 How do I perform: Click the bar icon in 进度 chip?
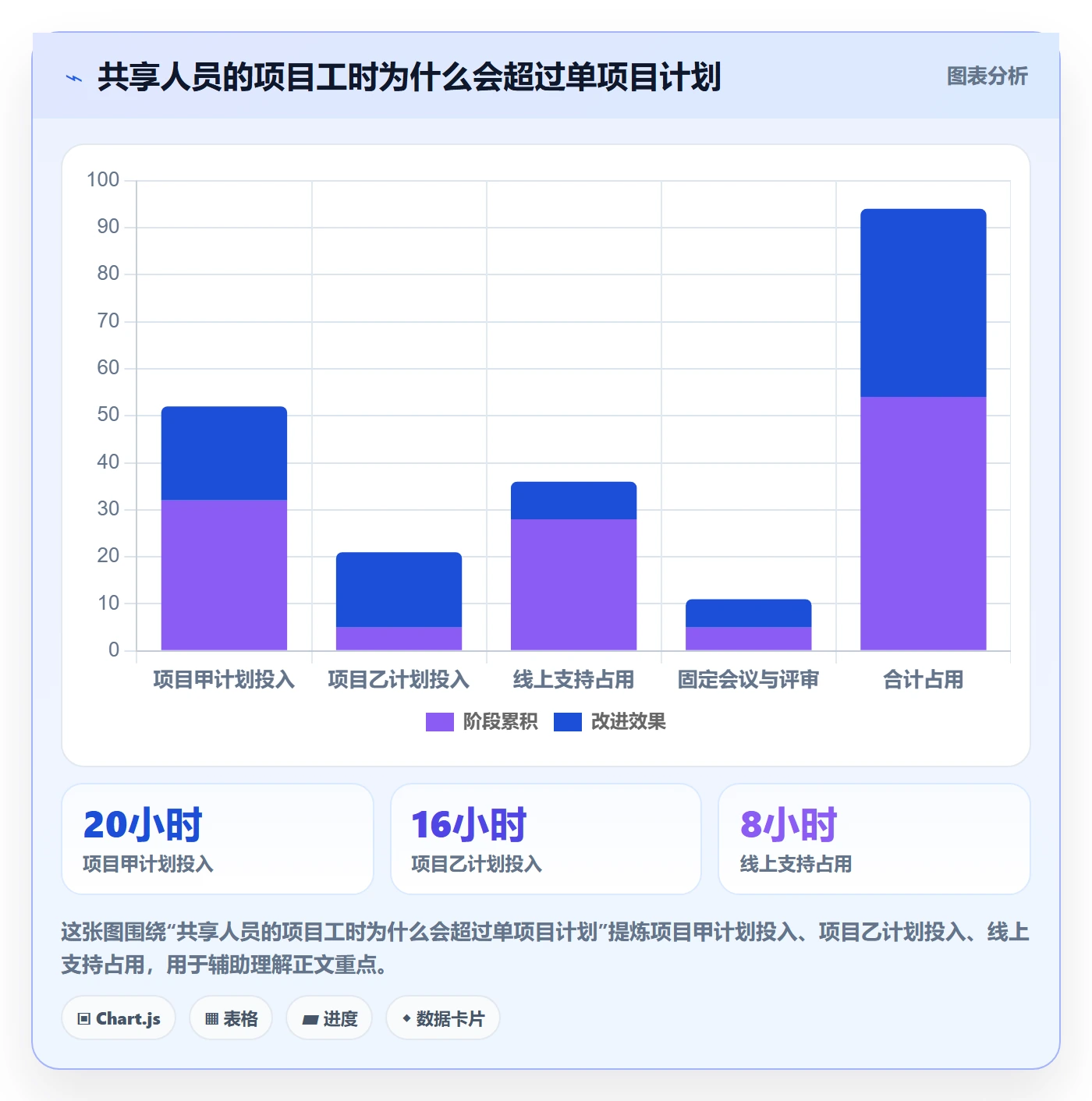310,1020
